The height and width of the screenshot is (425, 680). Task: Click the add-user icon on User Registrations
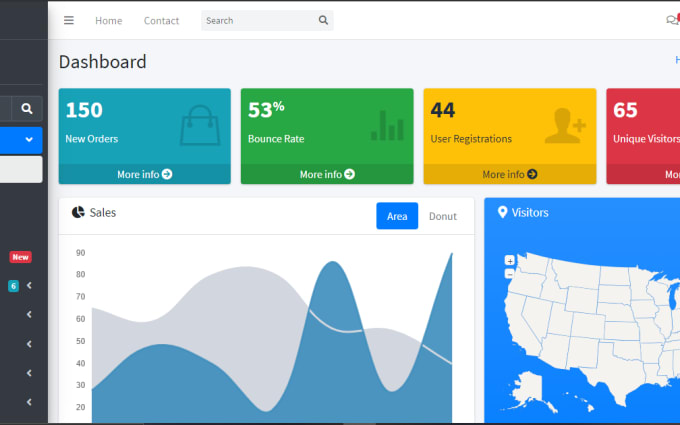point(566,125)
